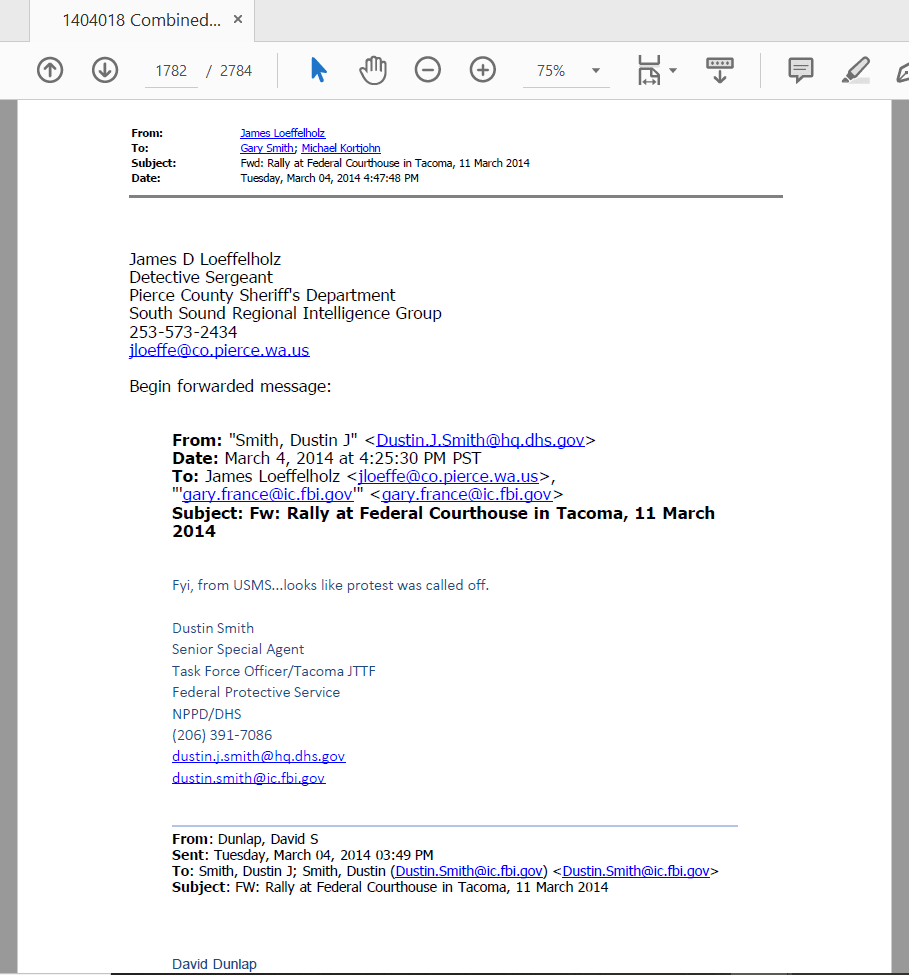Expand the 75% zoom level dropdown
The image size is (909, 975).
pyautogui.click(x=596, y=71)
